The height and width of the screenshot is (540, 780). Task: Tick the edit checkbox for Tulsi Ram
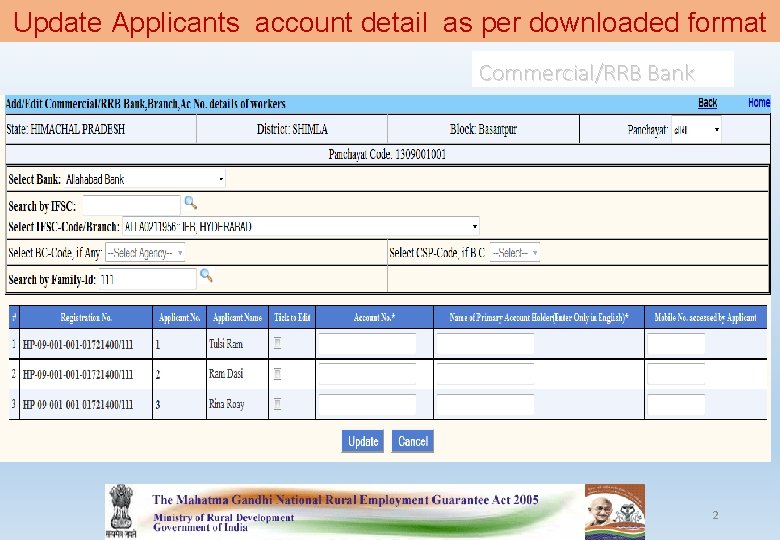tap(278, 343)
